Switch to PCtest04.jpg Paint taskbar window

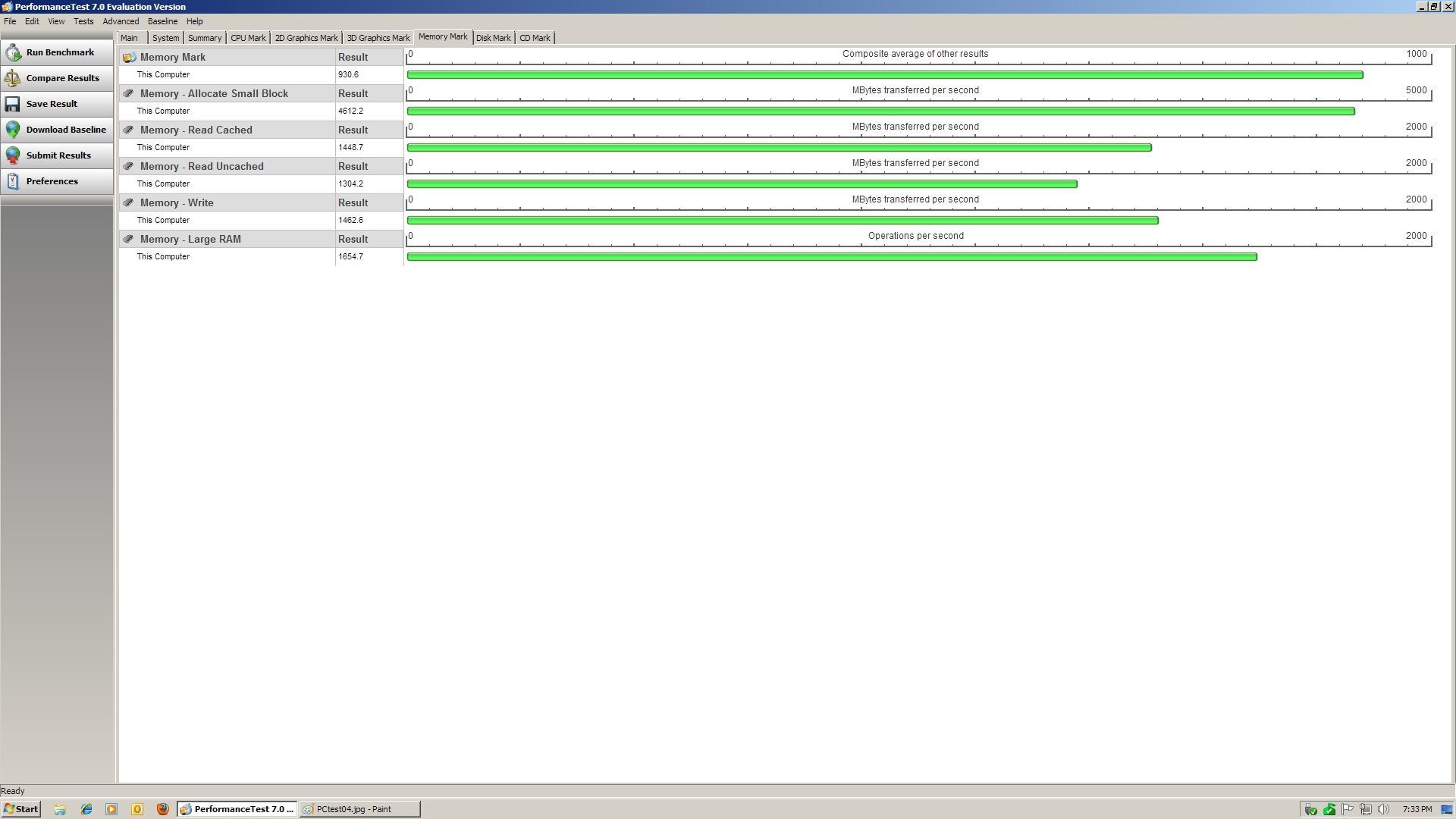pyautogui.click(x=359, y=809)
